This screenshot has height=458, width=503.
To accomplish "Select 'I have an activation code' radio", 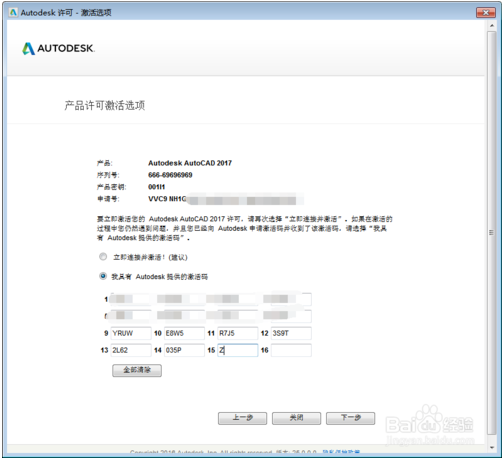I will [103, 276].
